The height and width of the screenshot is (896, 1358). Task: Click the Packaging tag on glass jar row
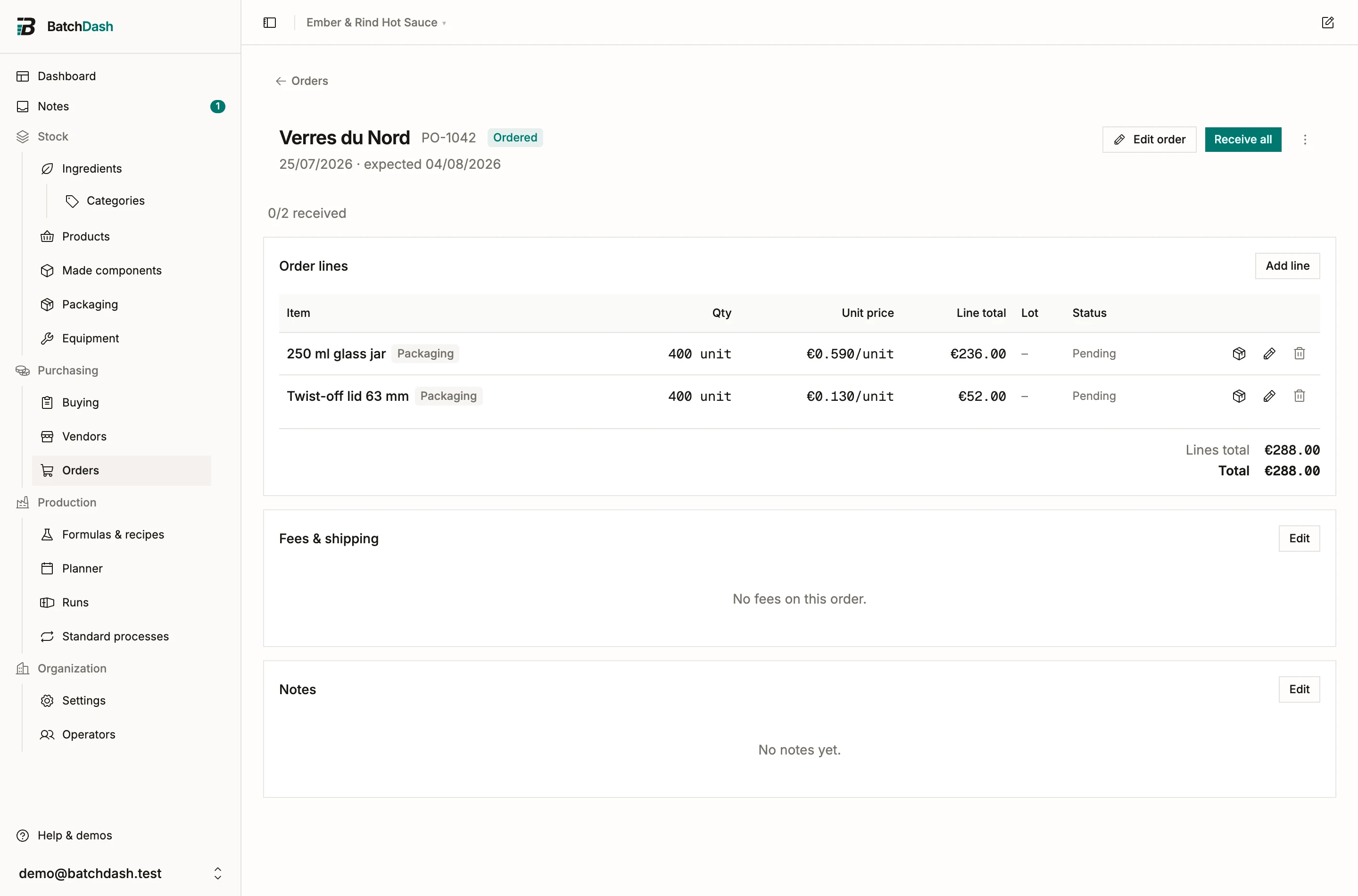(x=425, y=354)
